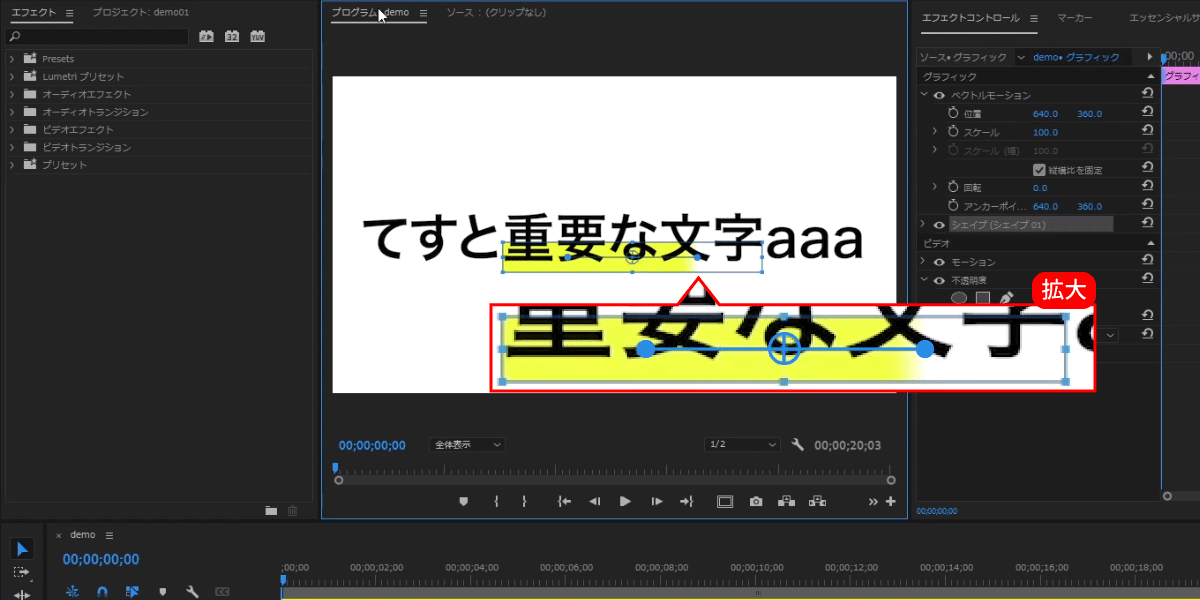
Task: Go to In point
Action: 564,501
